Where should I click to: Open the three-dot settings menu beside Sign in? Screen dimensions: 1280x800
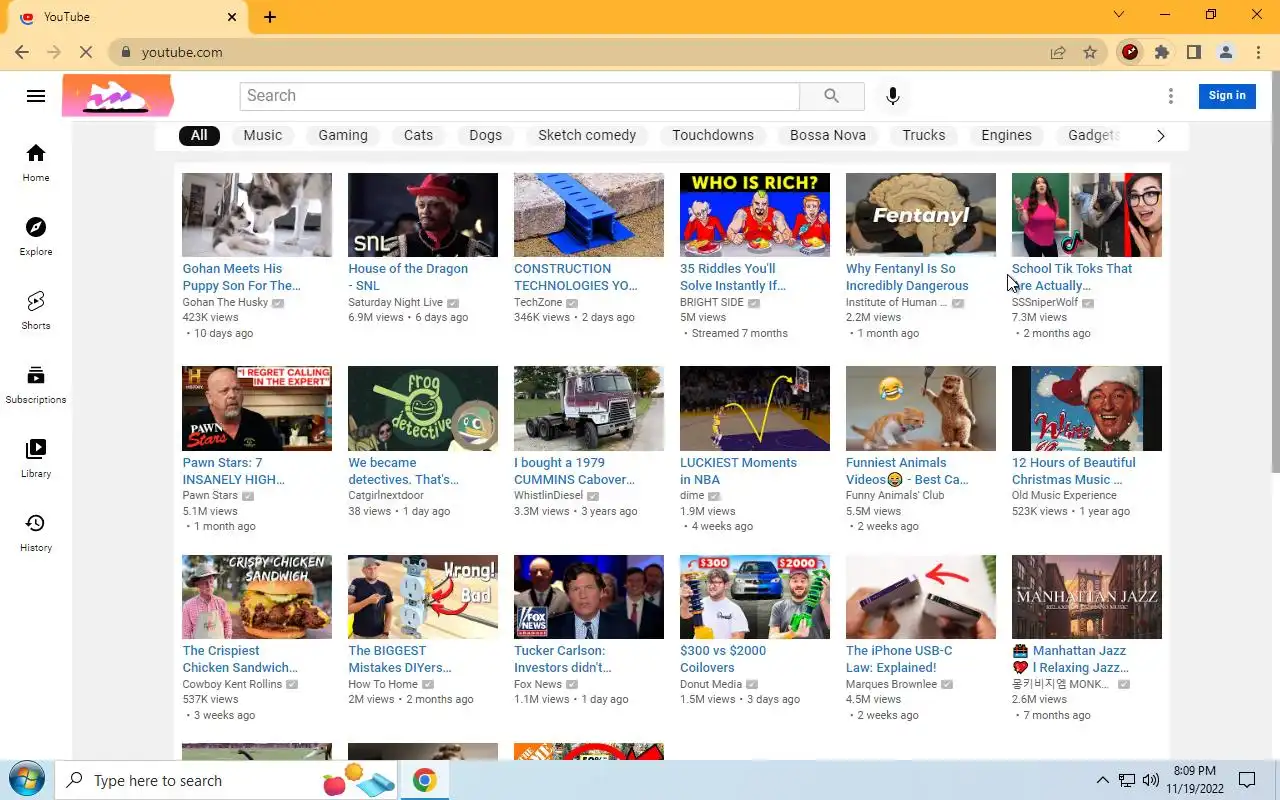(1171, 96)
